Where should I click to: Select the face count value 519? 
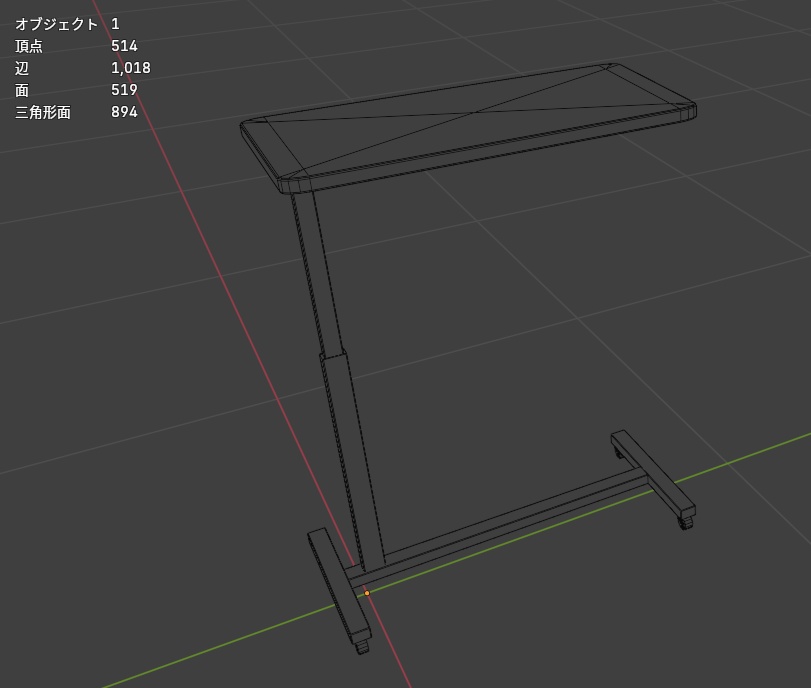click(x=124, y=90)
